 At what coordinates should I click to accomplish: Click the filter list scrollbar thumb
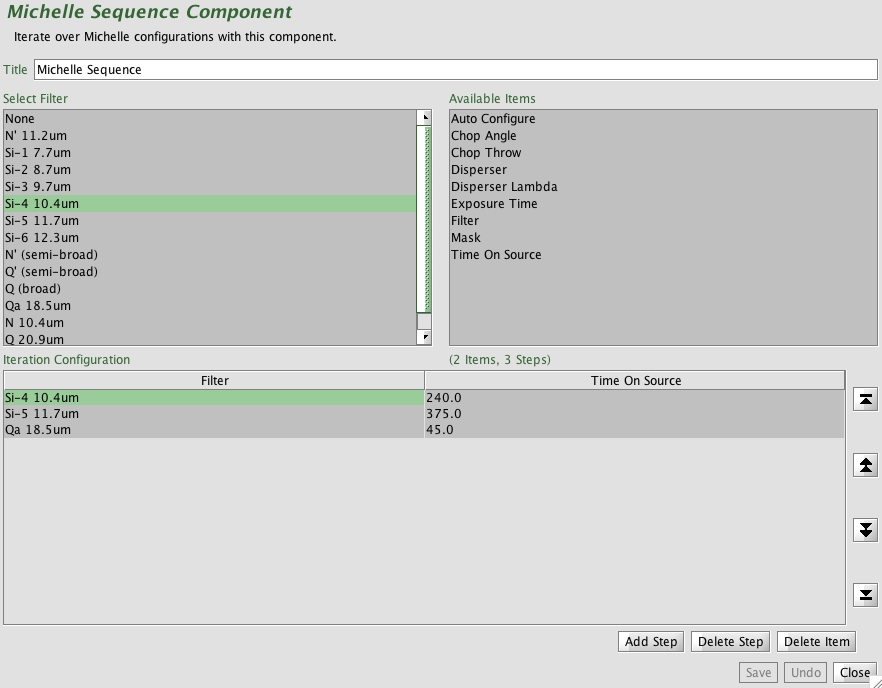click(x=424, y=219)
